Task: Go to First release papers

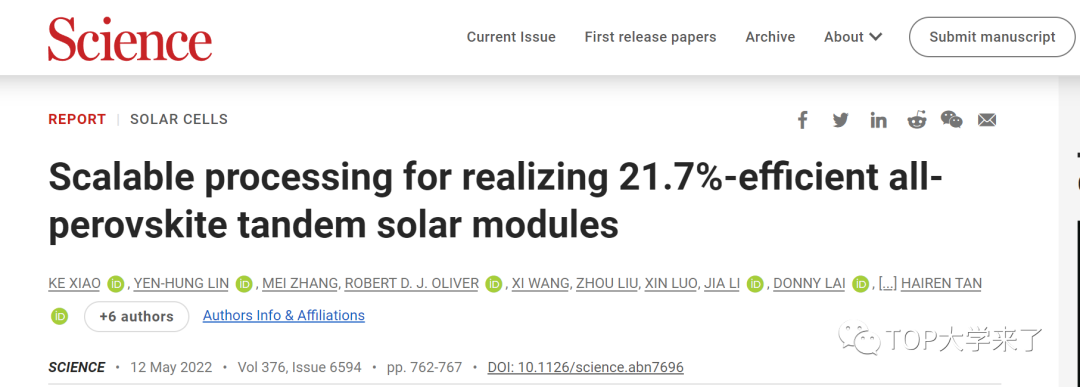Action: pyautogui.click(x=650, y=37)
